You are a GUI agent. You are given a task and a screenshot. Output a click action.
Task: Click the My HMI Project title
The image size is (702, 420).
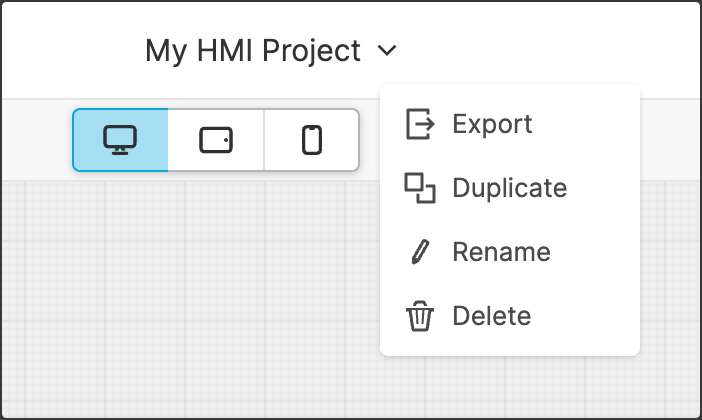tap(252, 50)
